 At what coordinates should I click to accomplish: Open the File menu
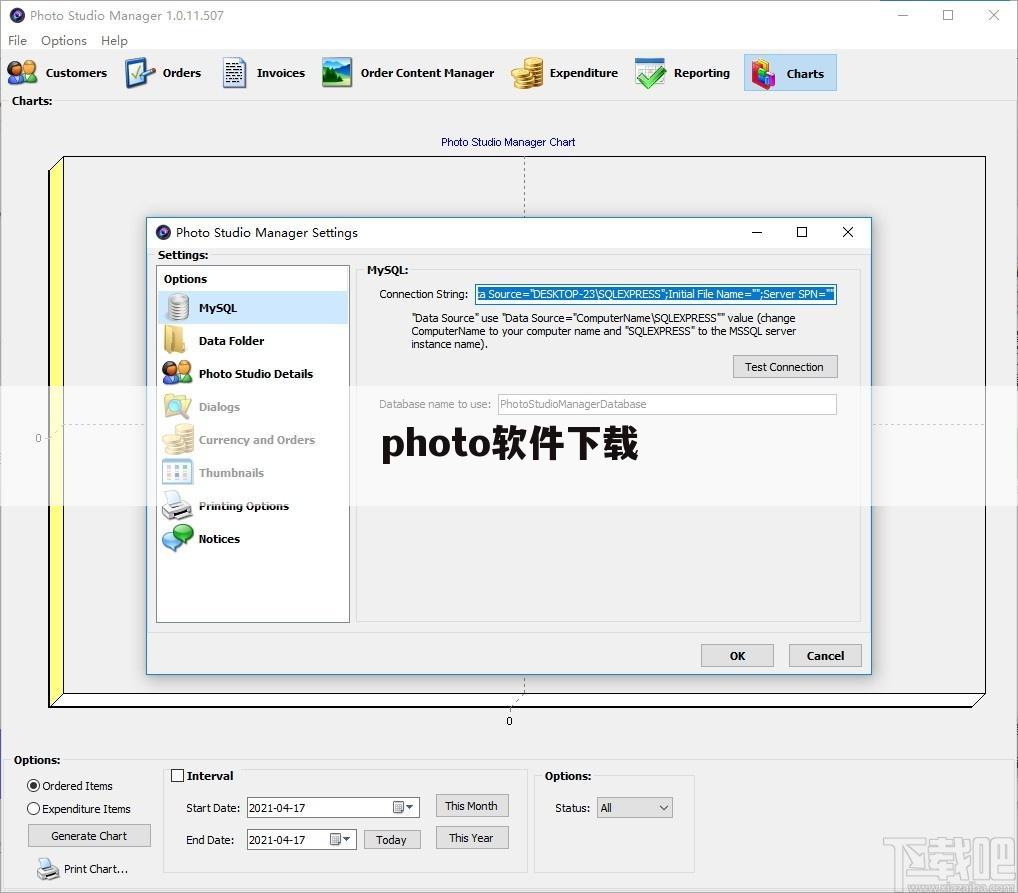tap(18, 40)
